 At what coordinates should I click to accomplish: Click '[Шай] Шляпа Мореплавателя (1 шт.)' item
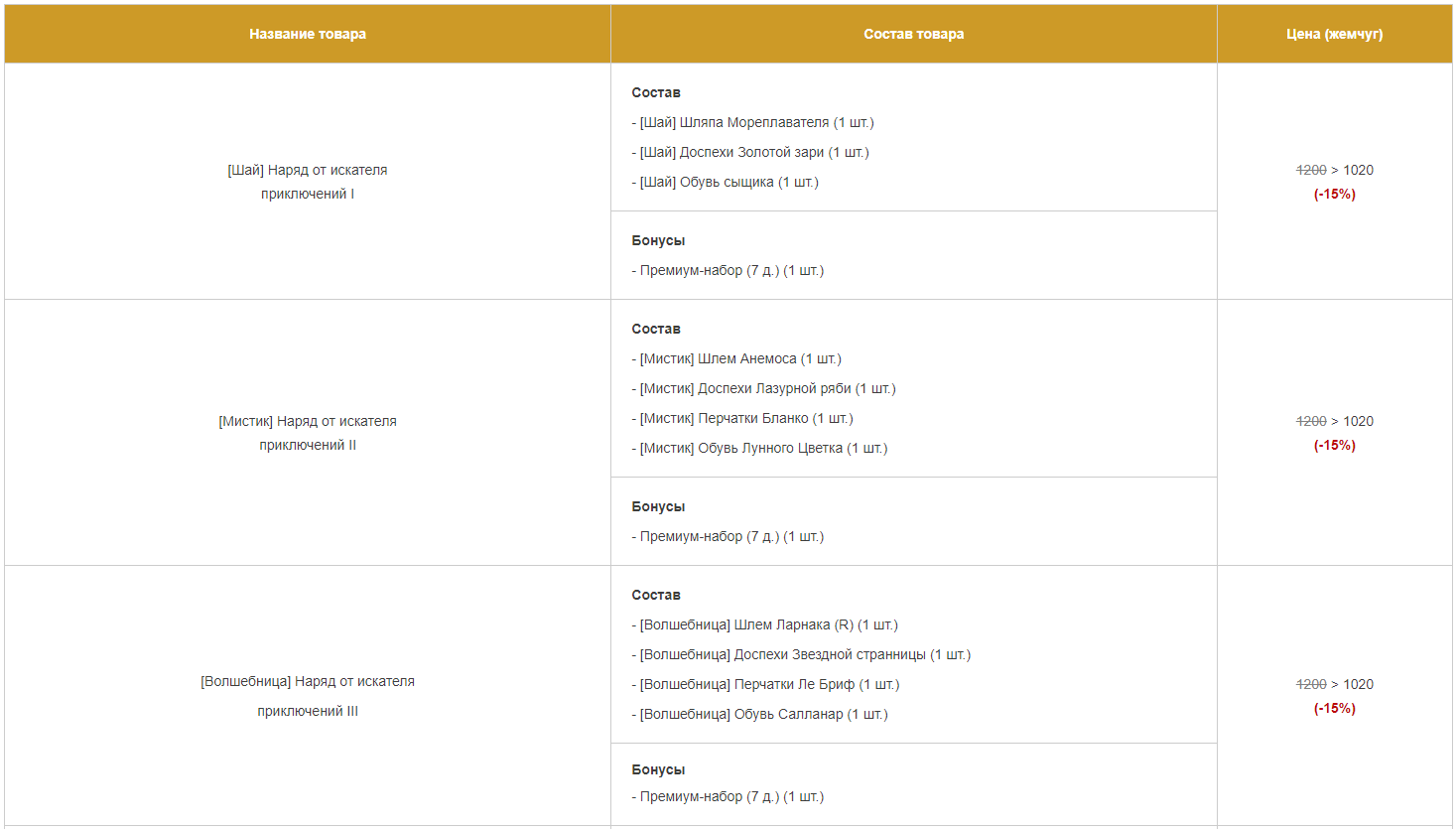tap(753, 122)
